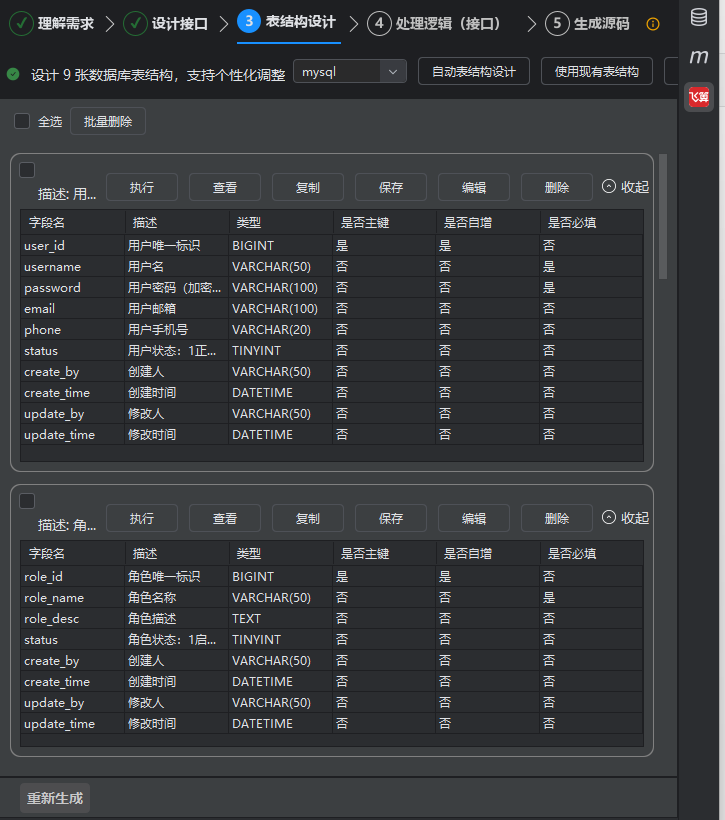Open the Database tool icon in sidebar
725x820 pixels.
pyautogui.click(x=699, y=17)
